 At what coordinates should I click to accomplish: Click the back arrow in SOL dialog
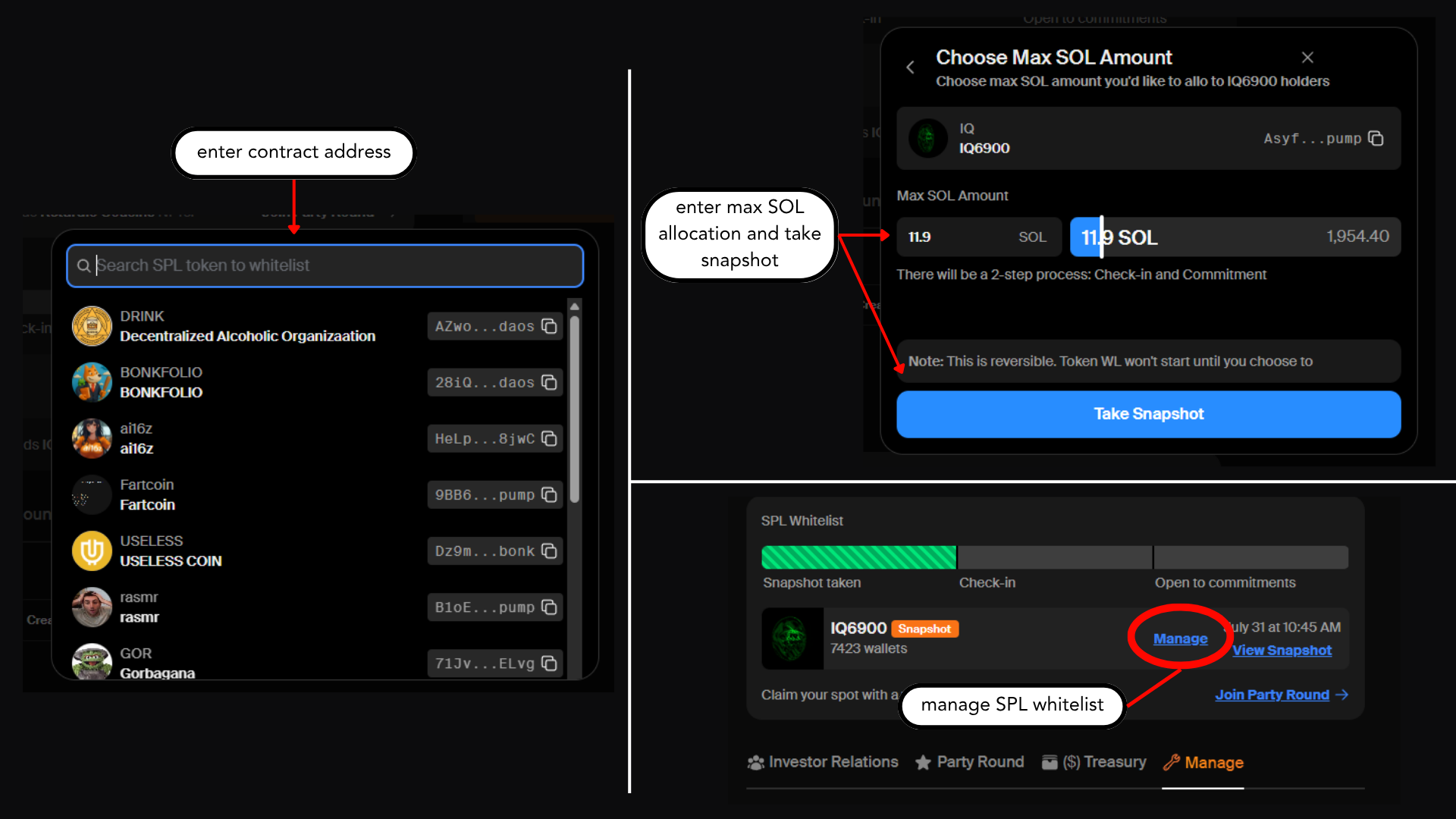(910, 67)
